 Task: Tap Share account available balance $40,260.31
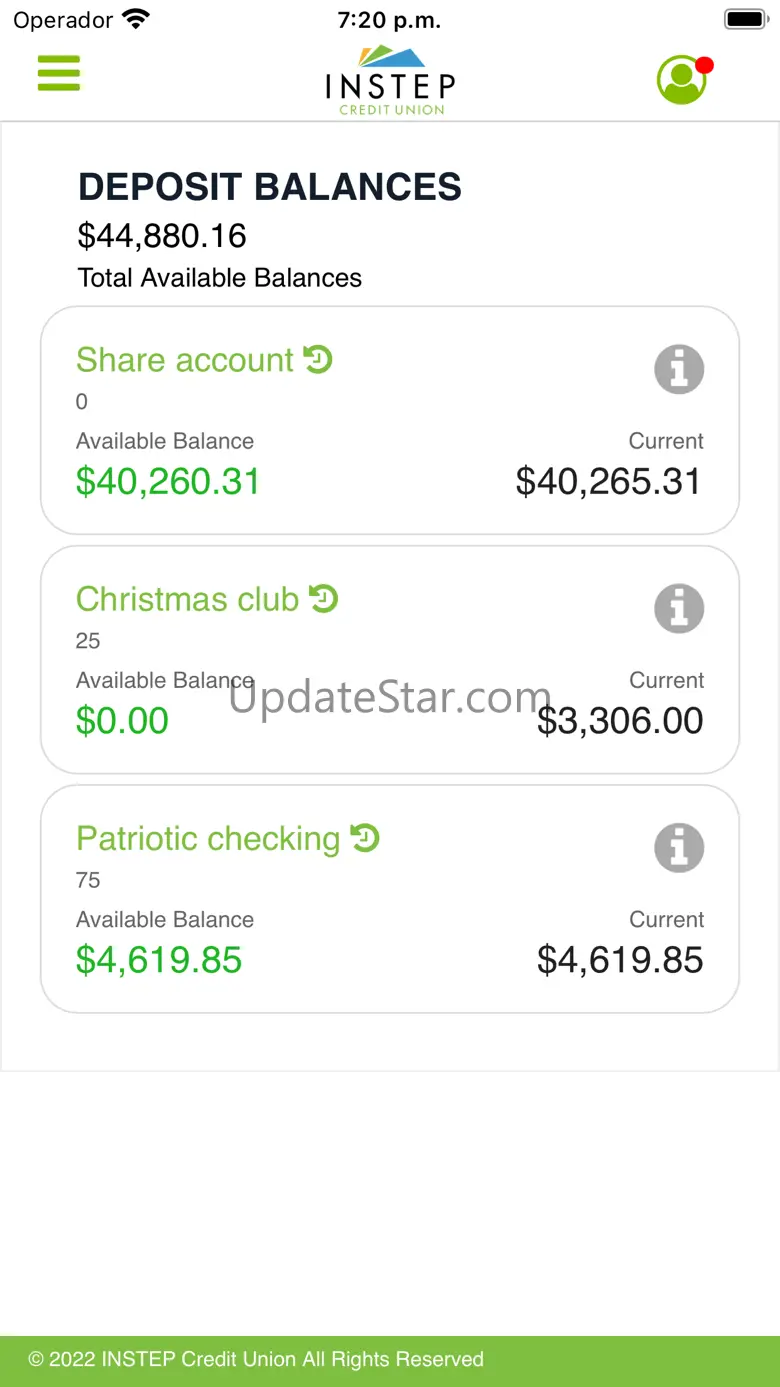click(x=168, y=482)
